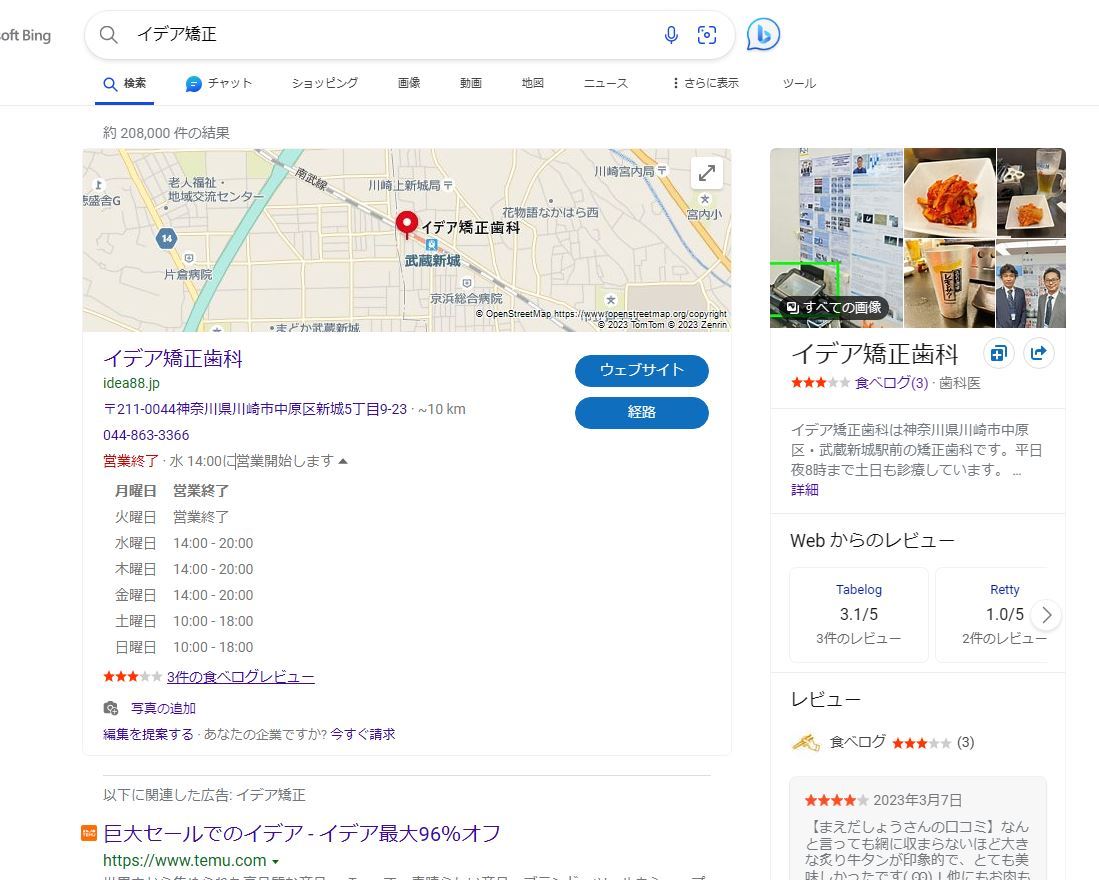
Task: Click phone number 044-863-3366
Action: [146, 435]
